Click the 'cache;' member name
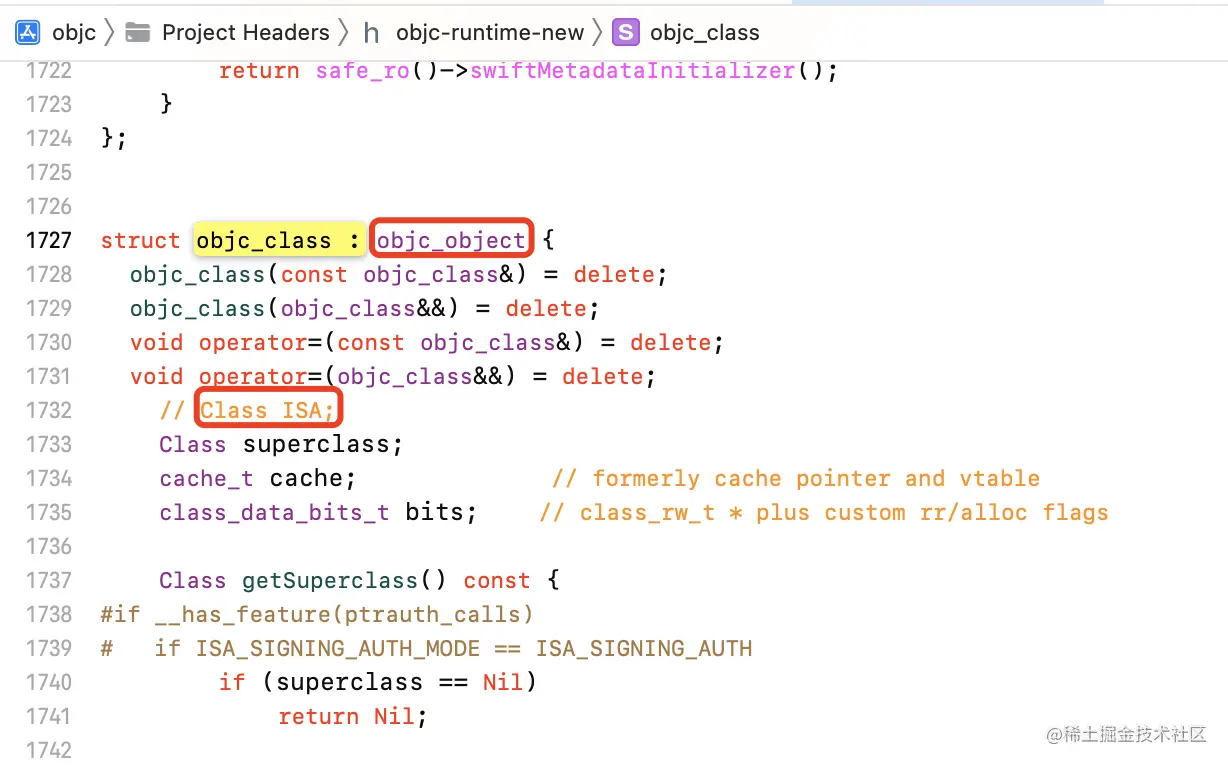This screenshot has height=766, width=1228. pyautogui.click(x=313, y=478)
